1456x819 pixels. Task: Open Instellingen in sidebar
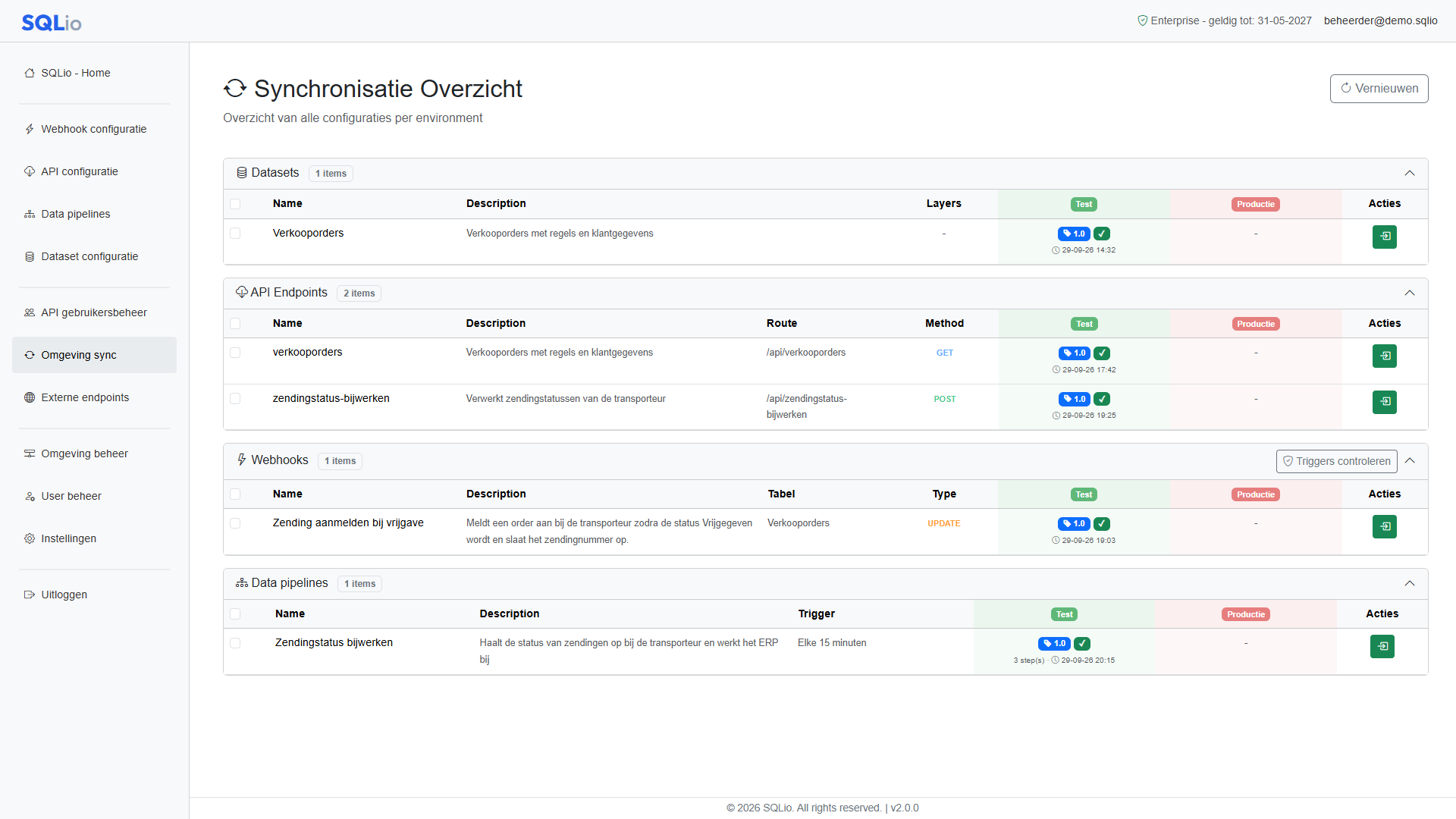point(94,538)
